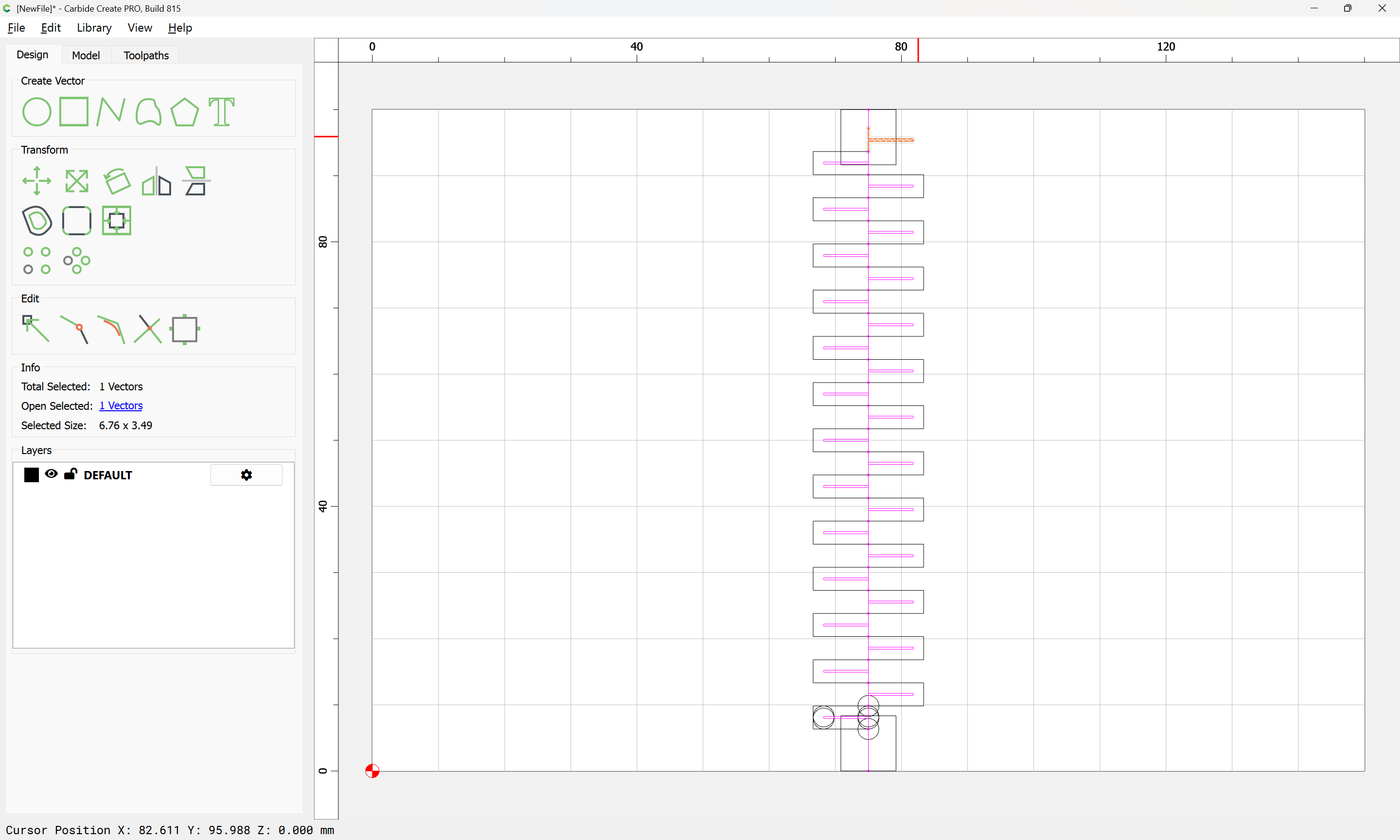Open the Scale transform tool
Viewport: 1400px width, 840px height.
(x=76, y=181)
